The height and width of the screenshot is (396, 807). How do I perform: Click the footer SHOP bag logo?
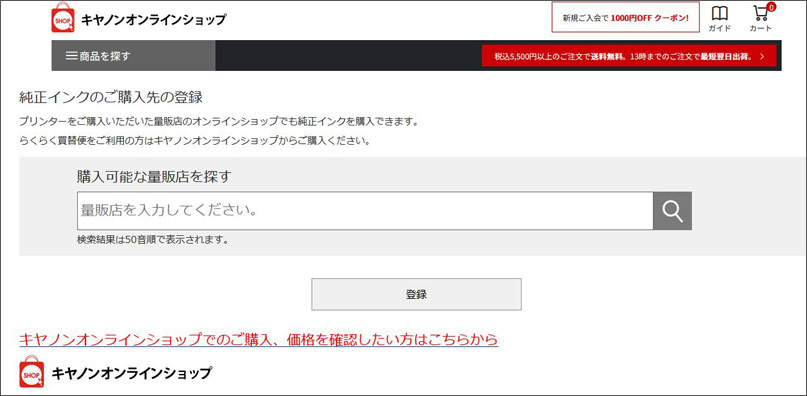pos(31,371)
